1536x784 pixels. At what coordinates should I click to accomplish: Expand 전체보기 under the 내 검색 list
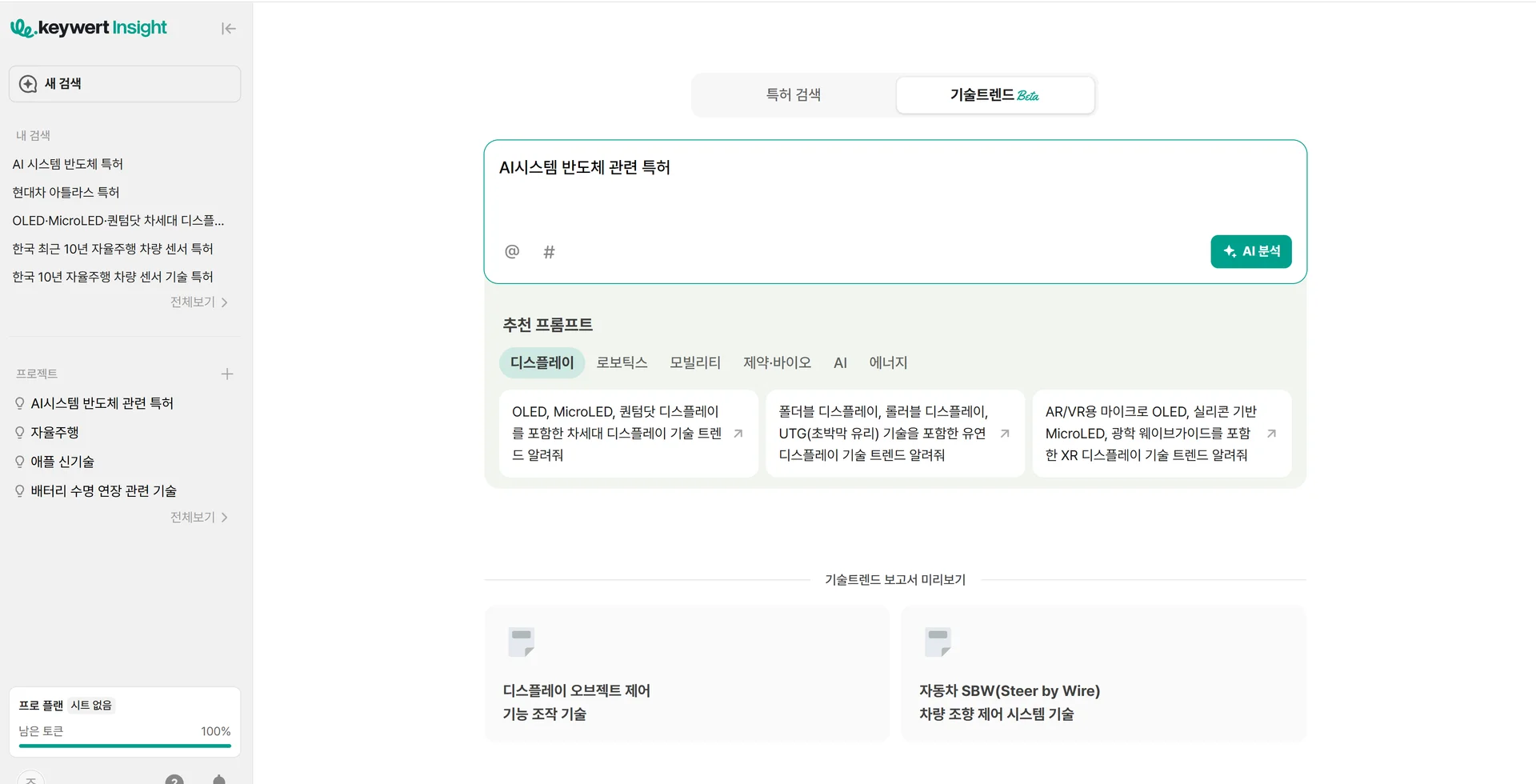[x=199, y=302]
